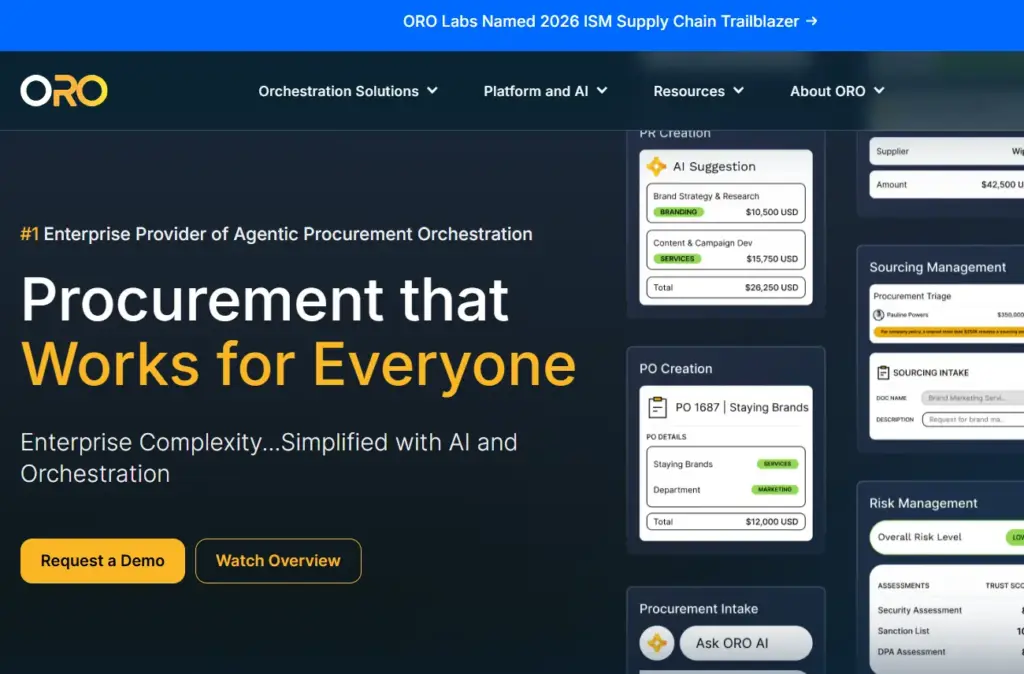The height and width of the screenshot is (674, 1024).
Task: Click the Watch Overview button
Action: point(278,561)
